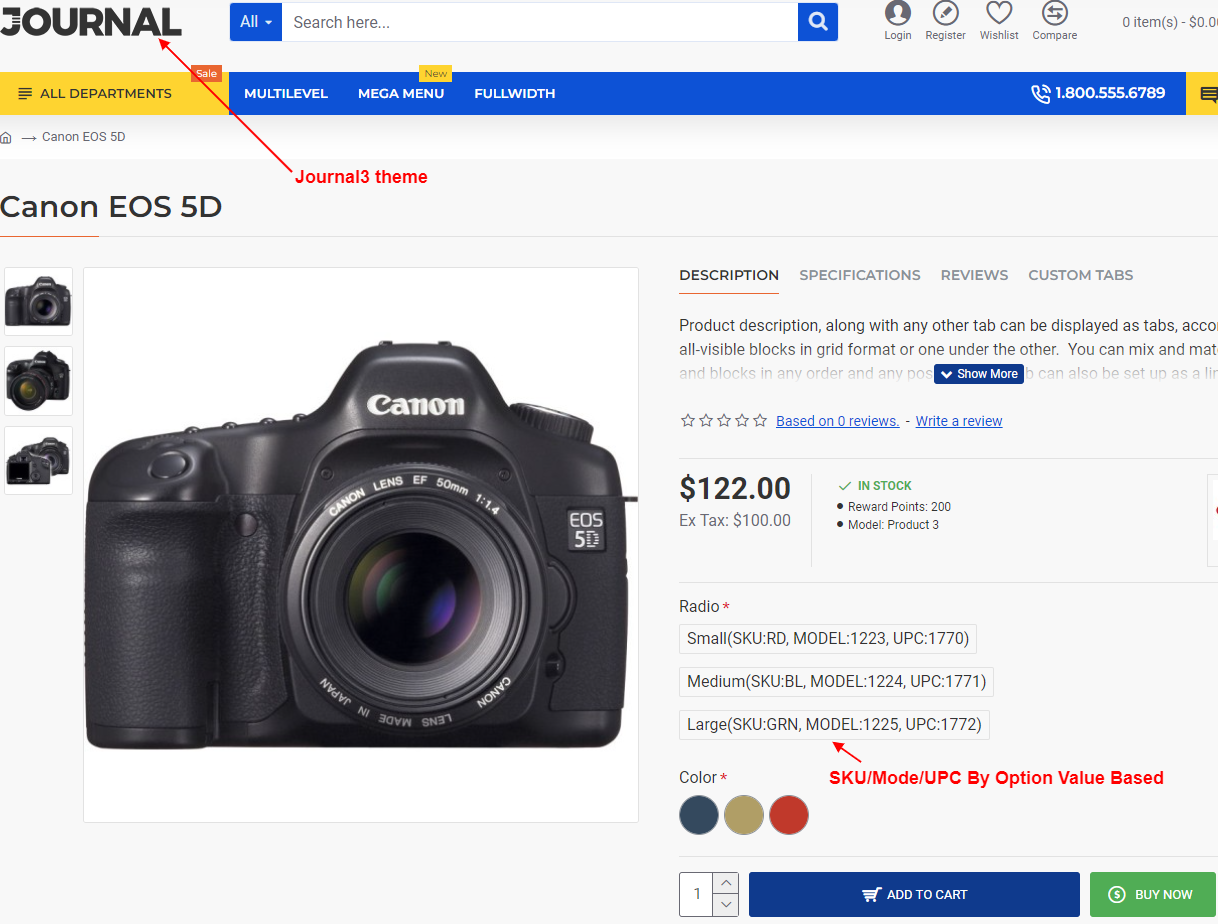This screenshot has height=924, width=1218.
Task: Select the first camera thumbnail
Action: click(39, 300)
